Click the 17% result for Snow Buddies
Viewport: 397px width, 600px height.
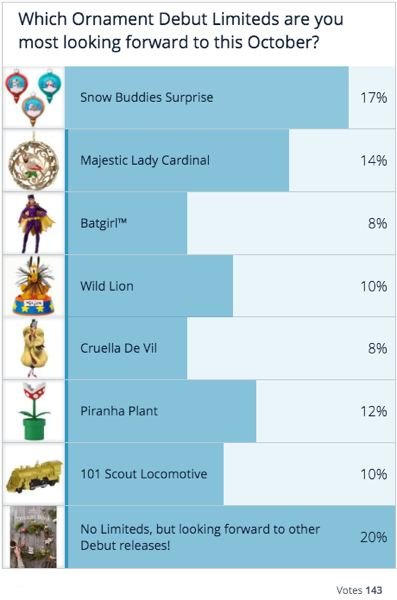[374, 98]
